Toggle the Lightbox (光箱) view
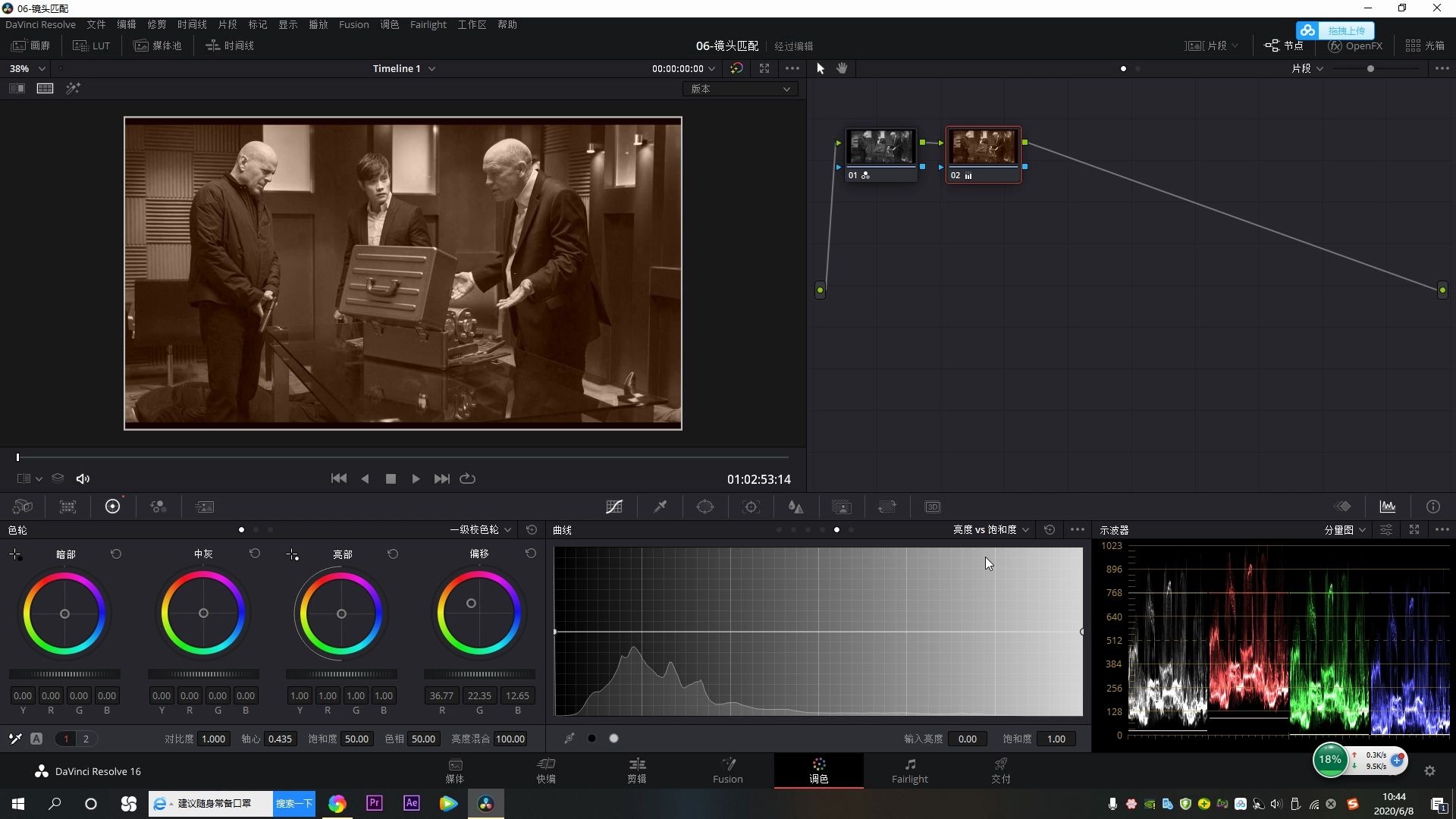The image size is (1456, 819). pos(1425,45)
